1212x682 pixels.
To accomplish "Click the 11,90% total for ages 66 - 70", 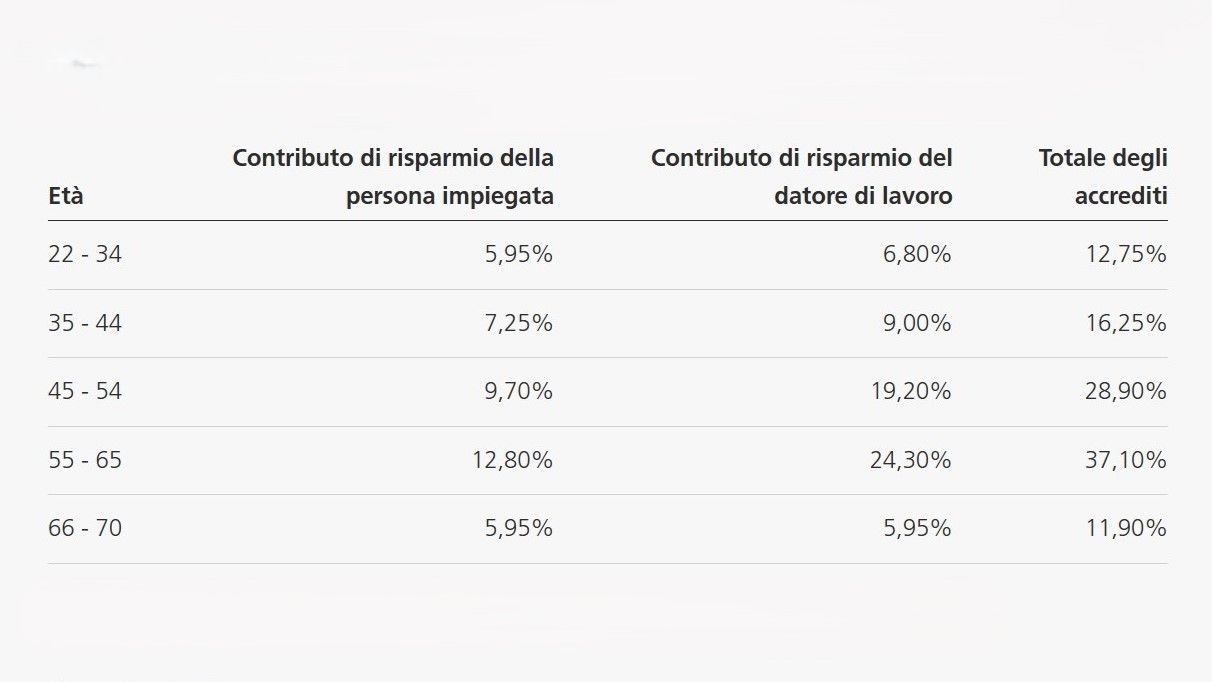I will pyautogui.click(x=1126, y=528).
